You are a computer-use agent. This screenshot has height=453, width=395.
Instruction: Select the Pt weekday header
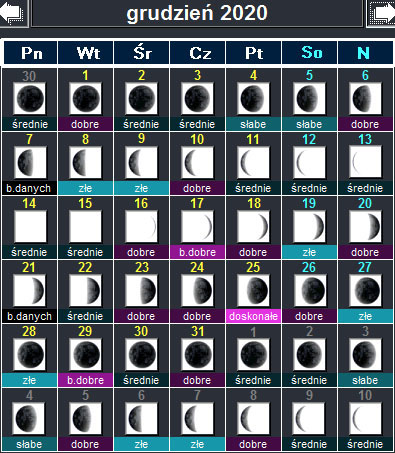[x=254, y=53]
